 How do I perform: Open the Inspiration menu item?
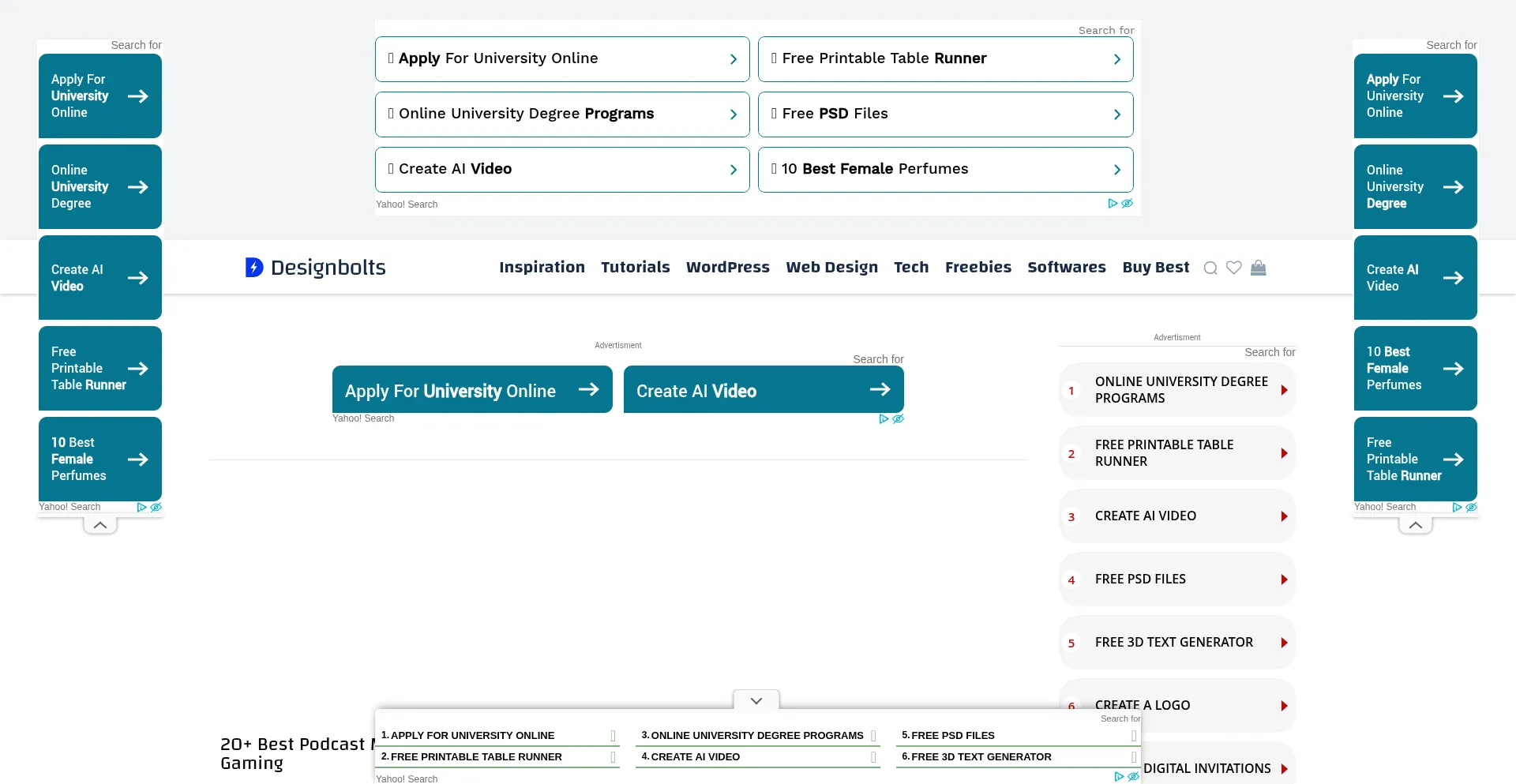click(542, 268)
